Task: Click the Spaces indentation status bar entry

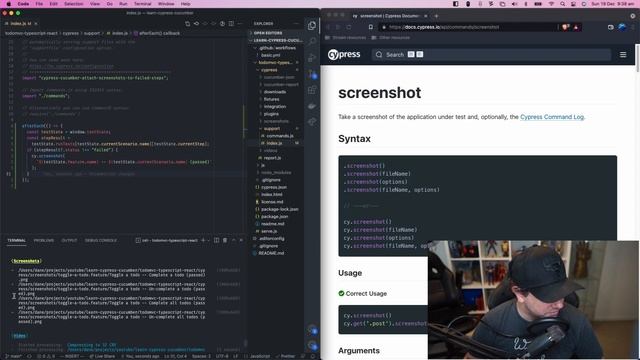Action: pyautogui.click(x=202, y=356)
